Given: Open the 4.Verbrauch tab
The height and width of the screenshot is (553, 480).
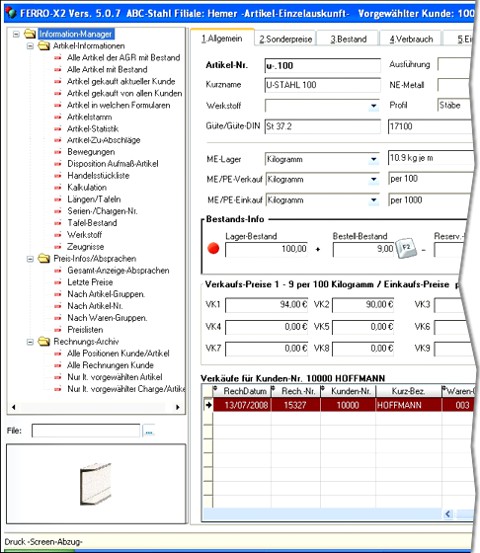Looking at the screenshot, I should tap(411, 39).
